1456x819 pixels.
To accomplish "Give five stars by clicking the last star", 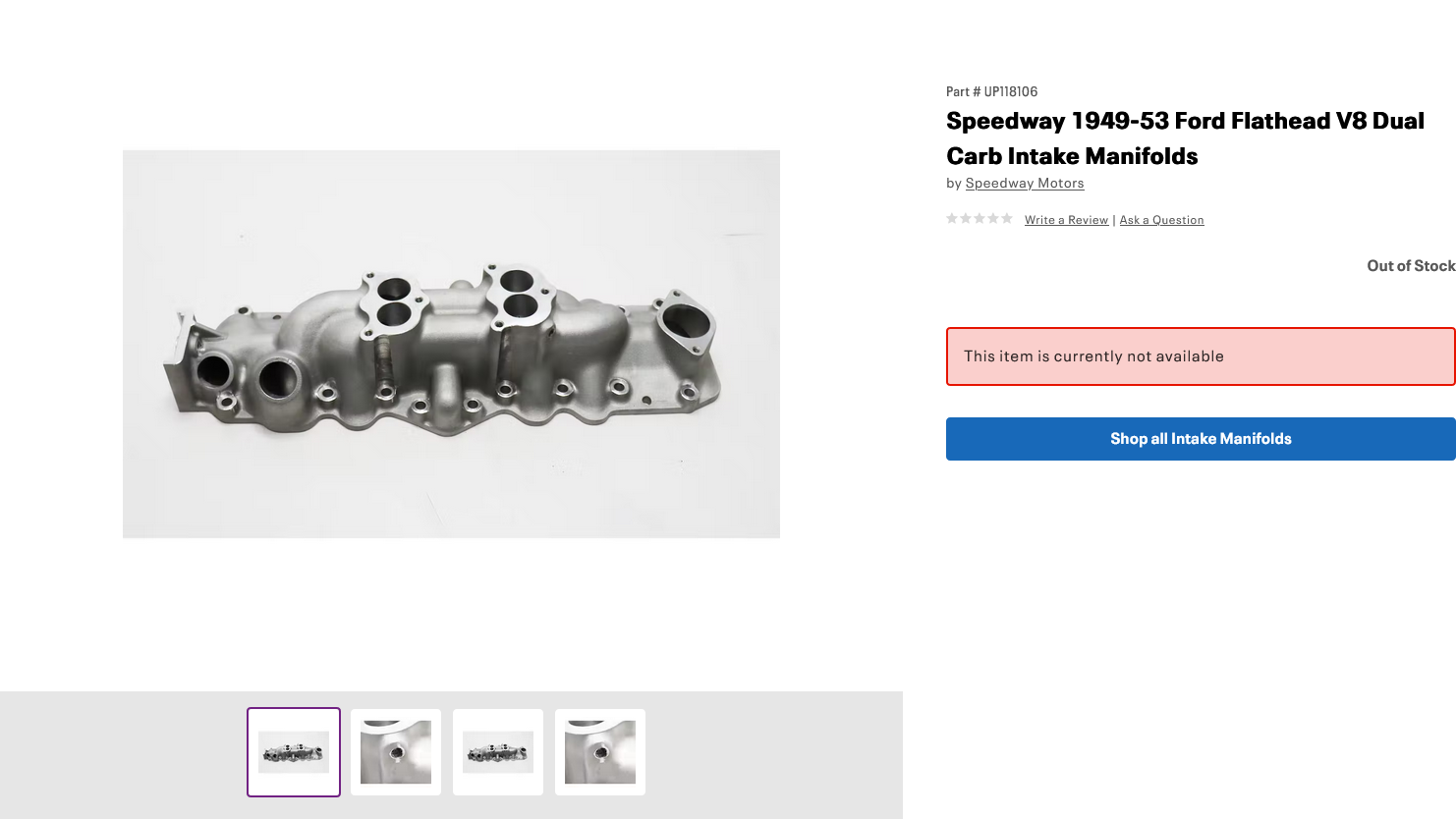I will tap(1006, 218).
